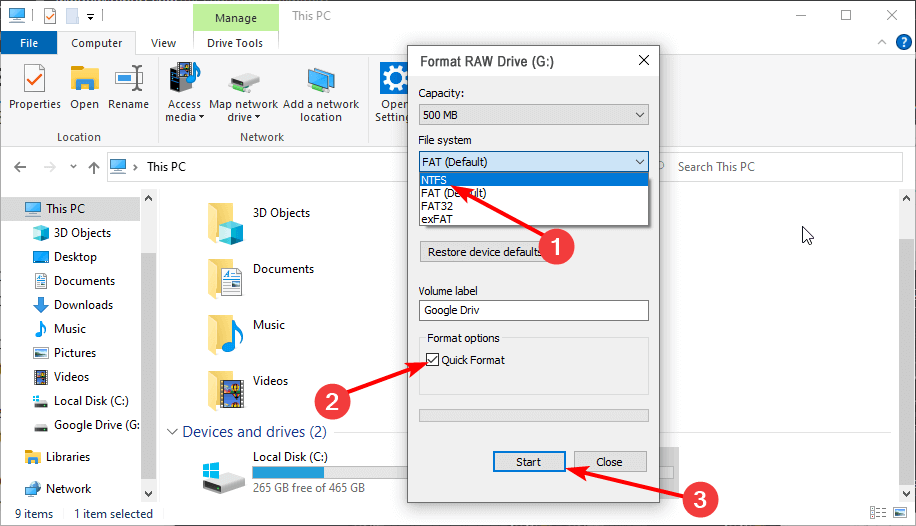Open the Capacity 500 MB dropdown
Viewport: 916px width, 526px height.
[x=533, y=115]
